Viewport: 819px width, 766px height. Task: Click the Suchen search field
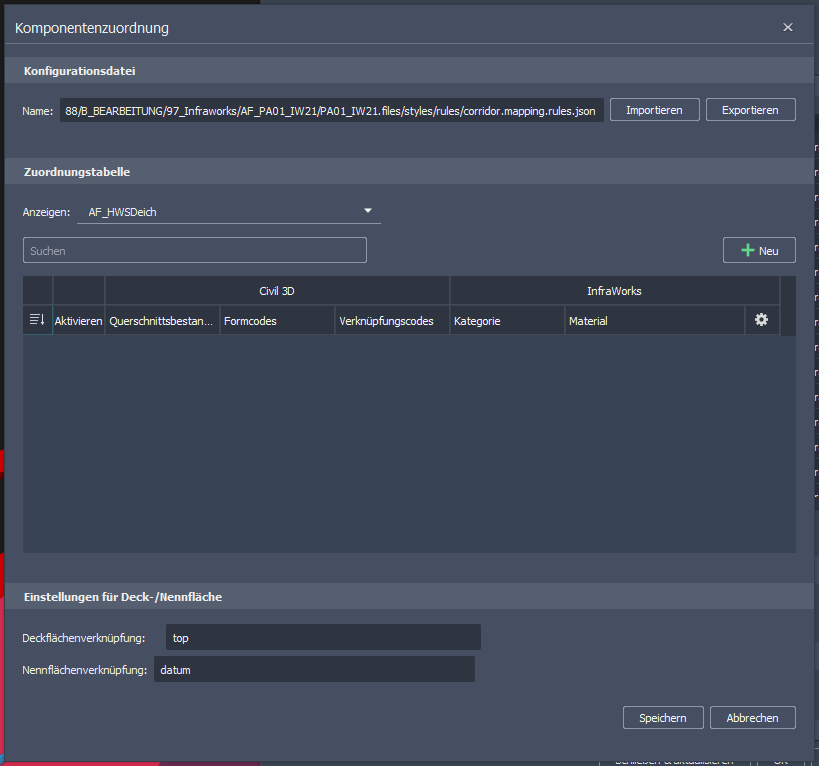point(195,250)
